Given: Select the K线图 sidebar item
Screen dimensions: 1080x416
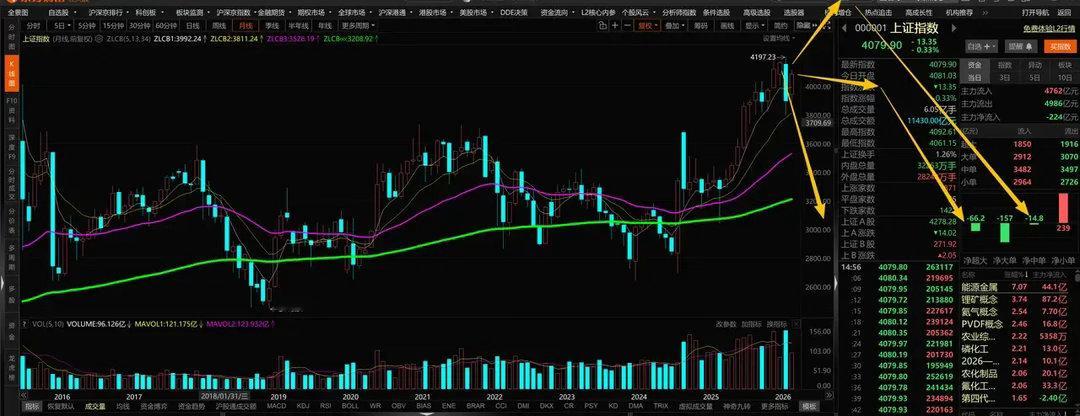Looking at the screenshot, I should [x=11, y=73].
